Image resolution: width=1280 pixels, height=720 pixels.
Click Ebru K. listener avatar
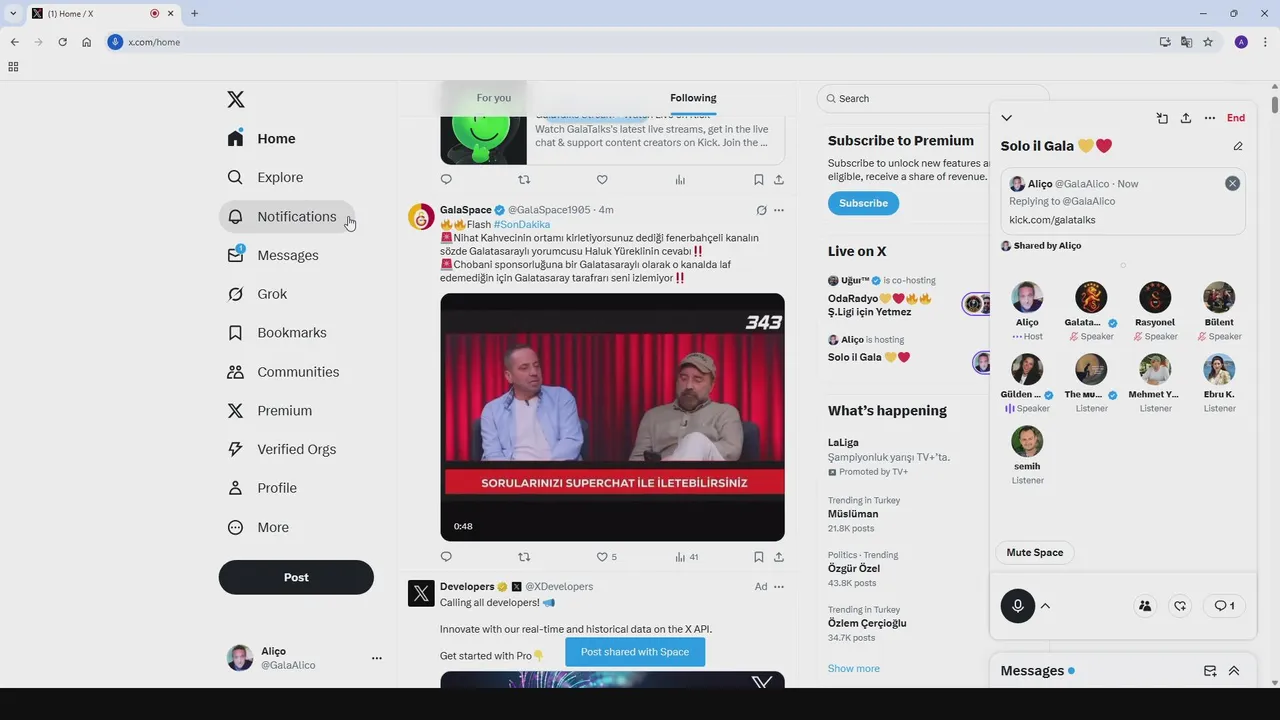(x=1219, y=369)
